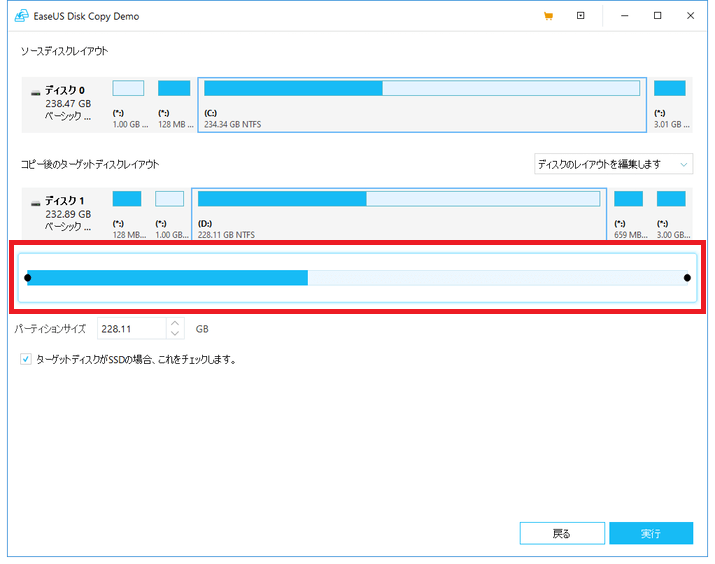The height and width of the screenshot is (564, 715).
Task: Select the target D: 228.11 GB NTFS partition
Action: [399, 214]
